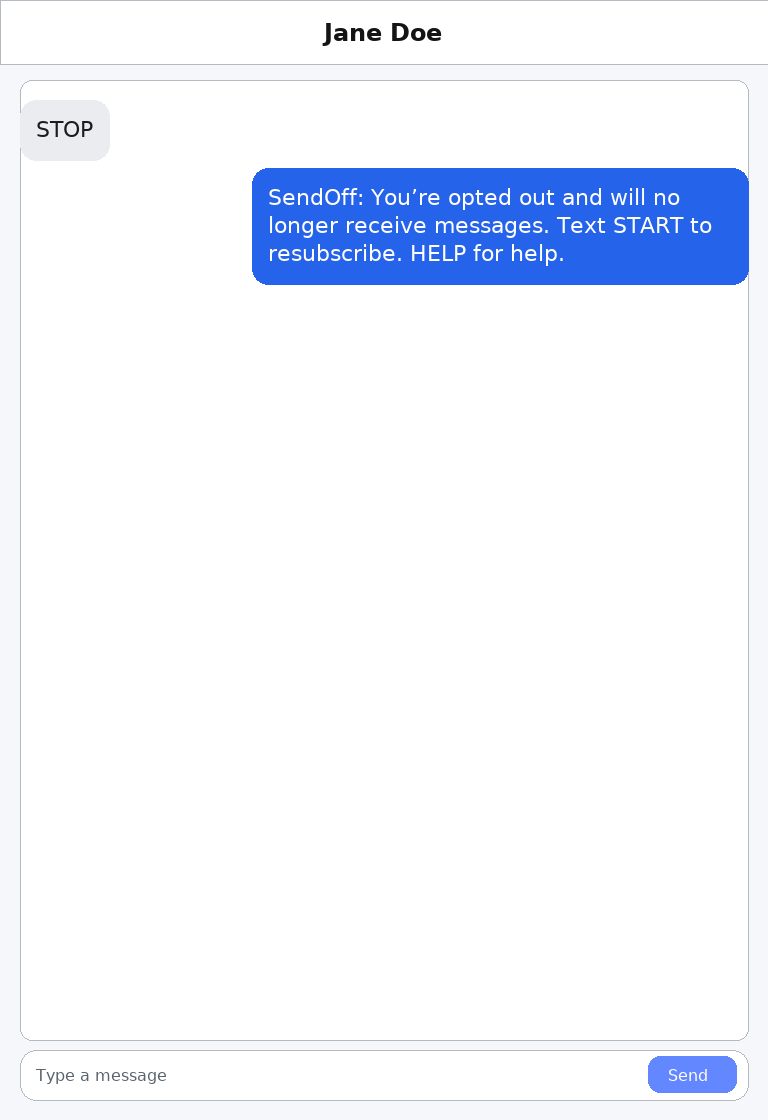Click the word 'Jane' in the header
Screen dimensions: 768x1120
click(x=353, y=33)
